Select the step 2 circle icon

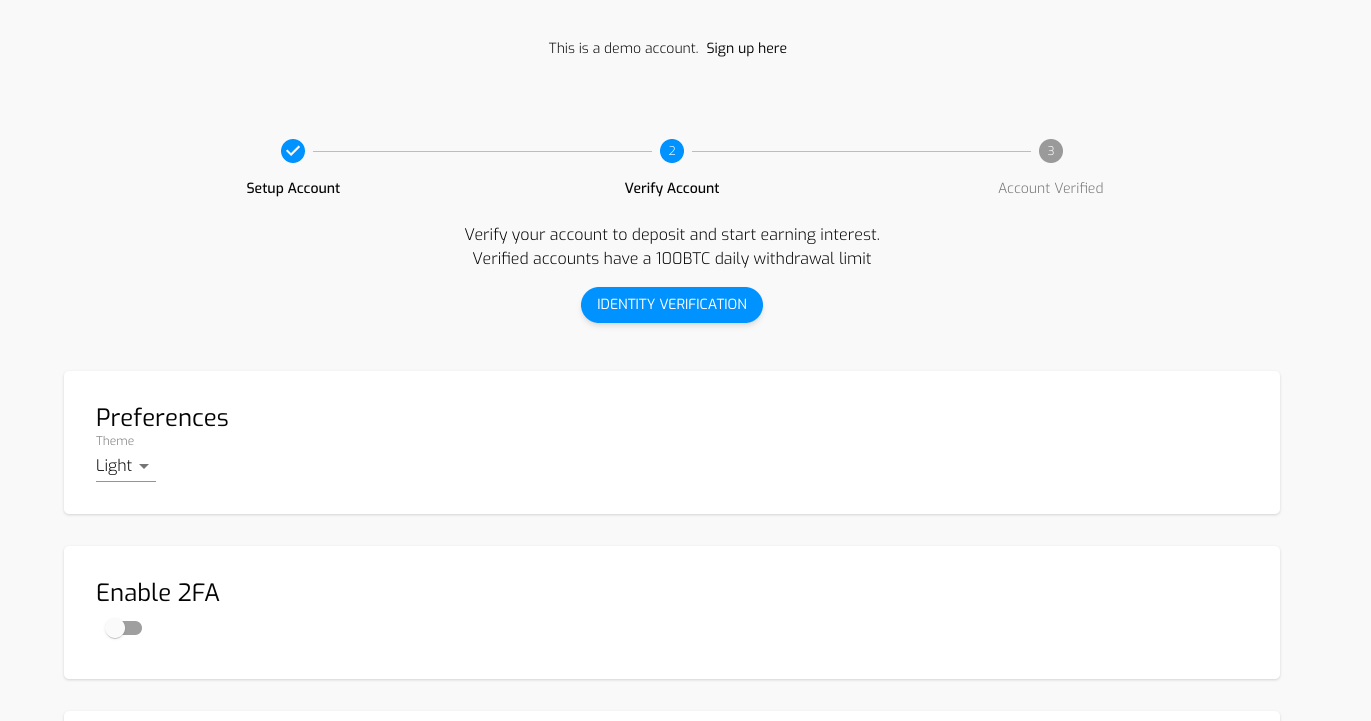tap(672, 151)
